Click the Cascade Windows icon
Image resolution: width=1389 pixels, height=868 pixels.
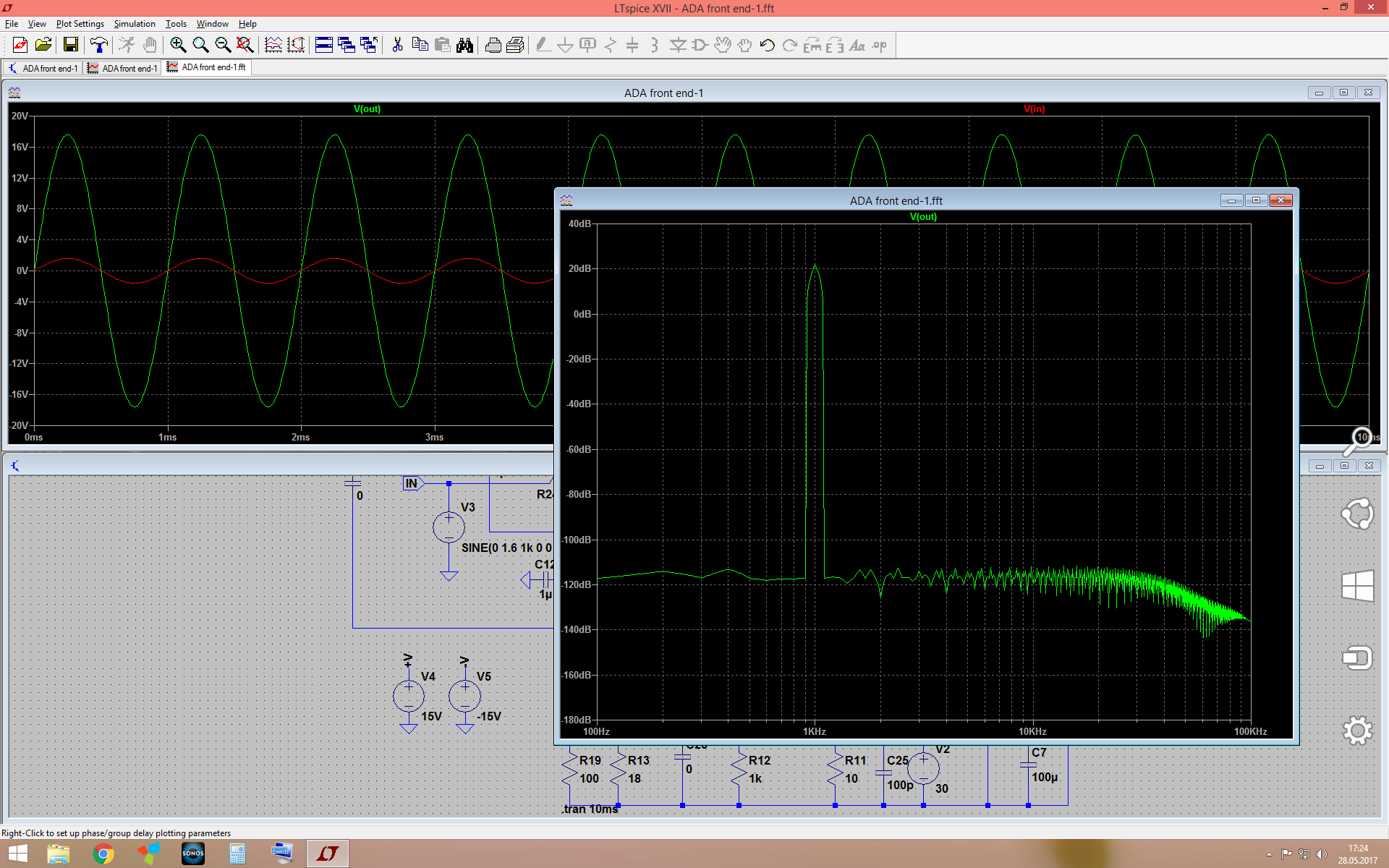coord(347,45)
